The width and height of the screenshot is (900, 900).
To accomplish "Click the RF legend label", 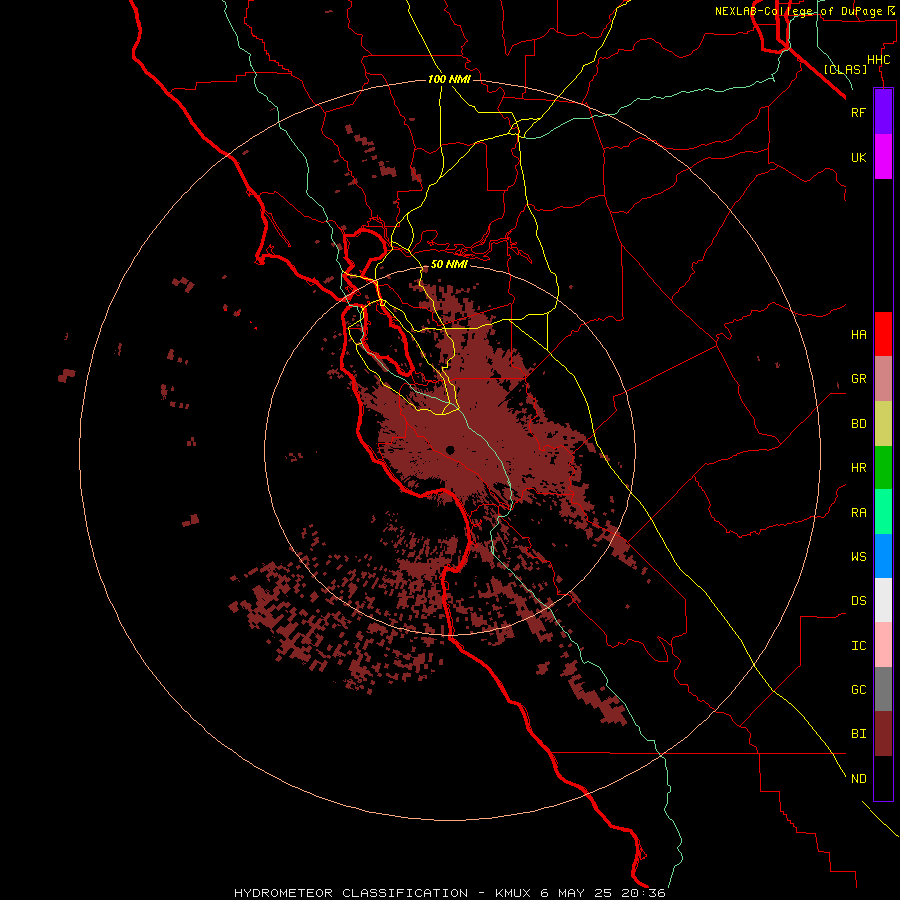I will click(x=858, y=112).
